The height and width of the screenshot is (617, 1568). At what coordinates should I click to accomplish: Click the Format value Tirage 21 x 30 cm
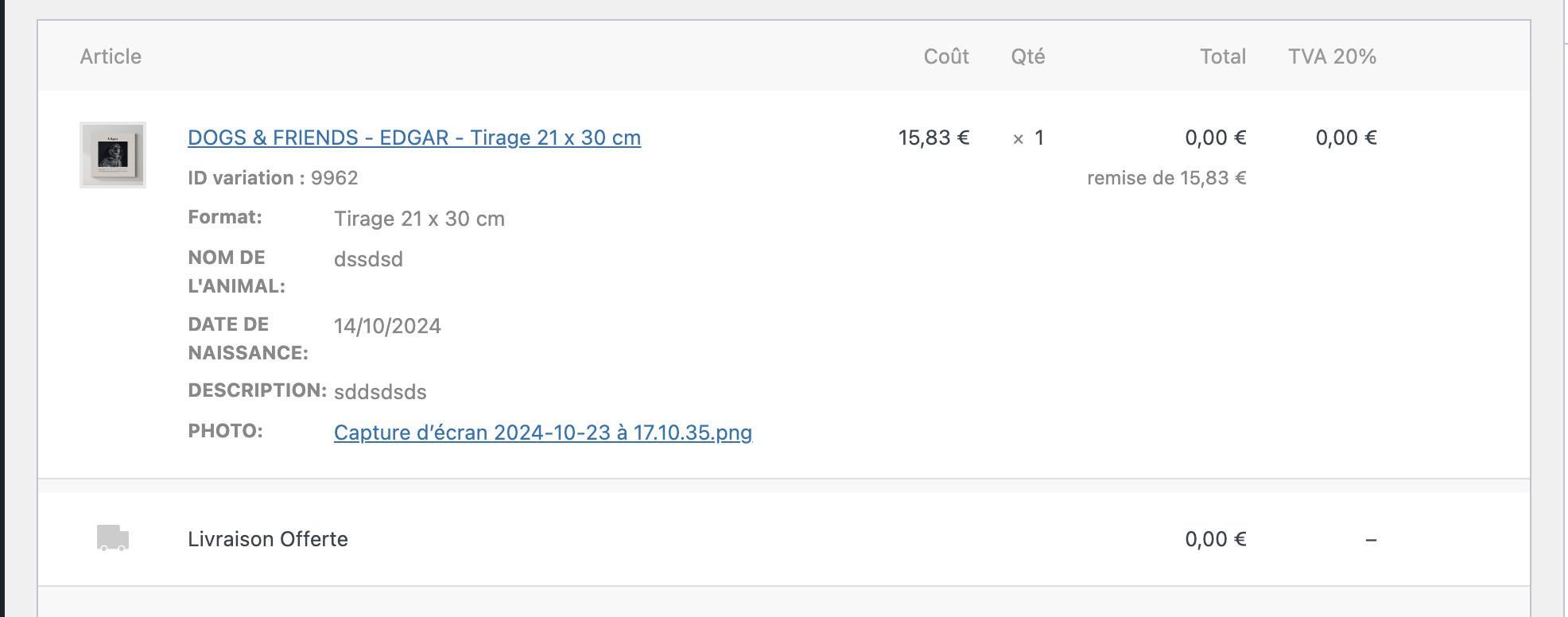pyautogui.click(x=419, y=219)
